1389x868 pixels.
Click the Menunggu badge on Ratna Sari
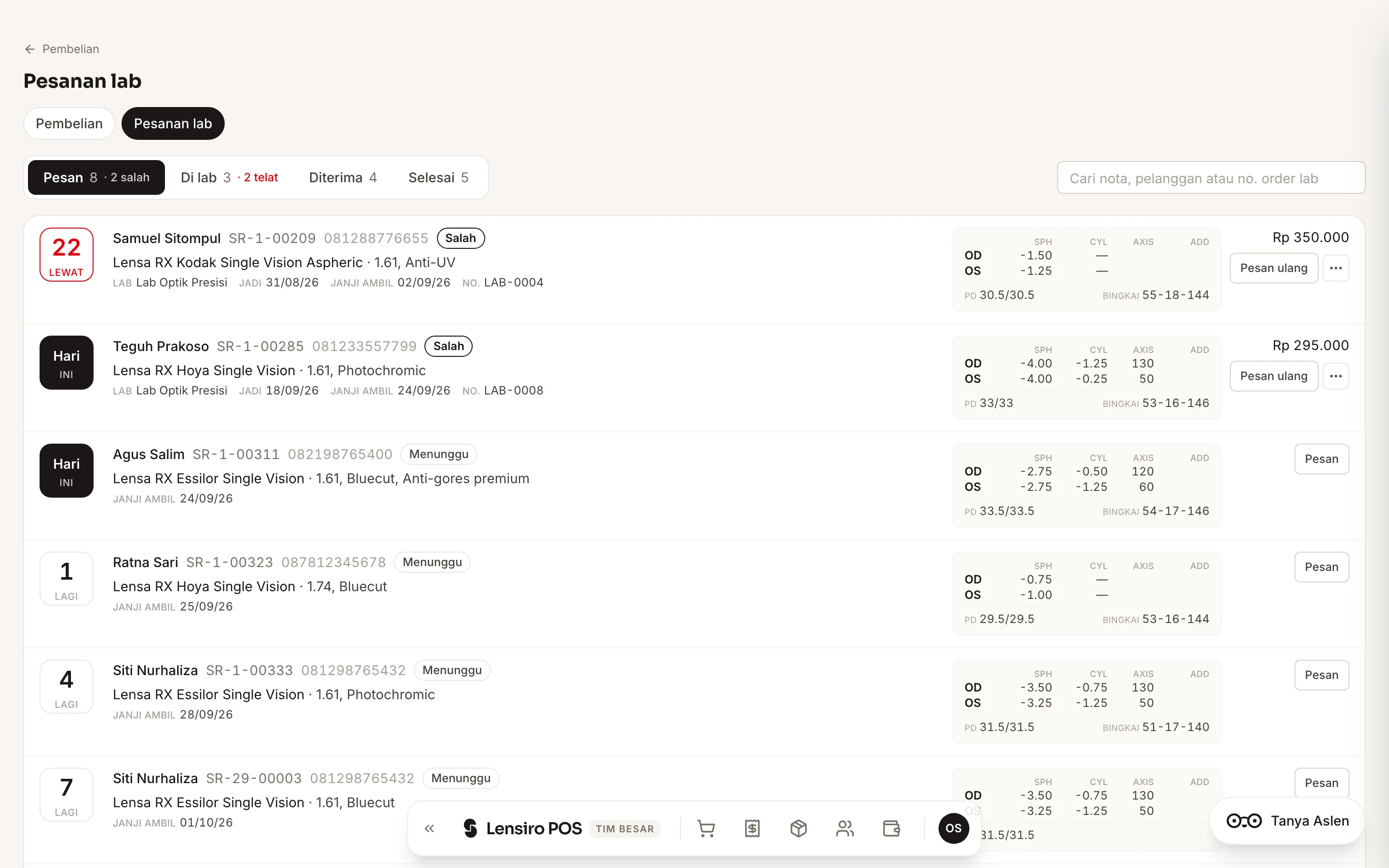(432, 562)
